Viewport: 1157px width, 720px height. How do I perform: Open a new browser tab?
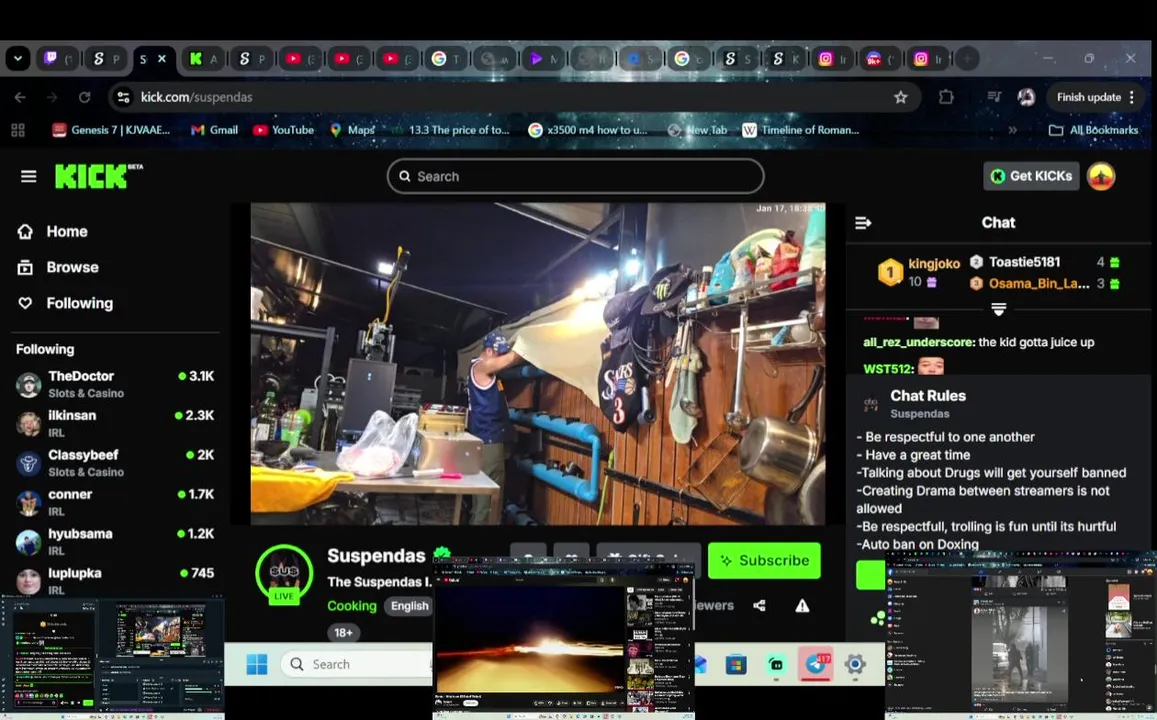pyautogui.click(x=967, y=58)
